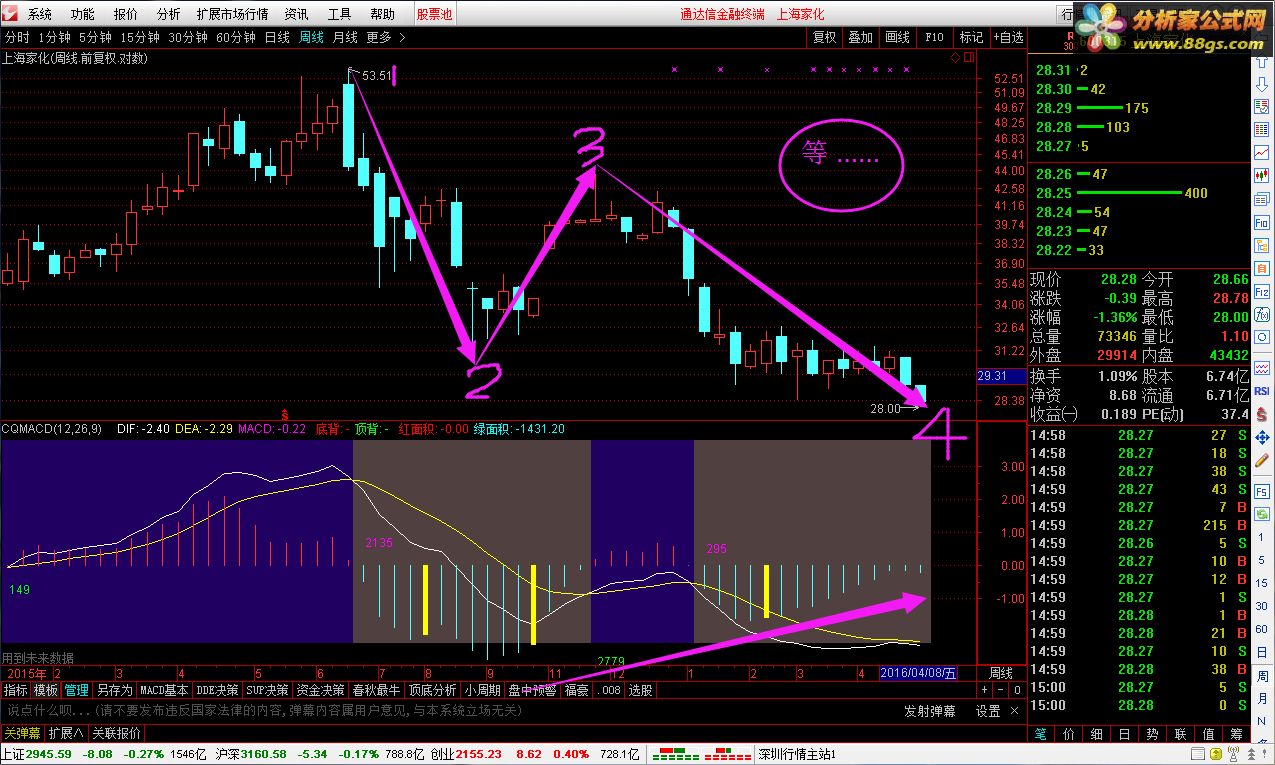This screenshot has height=765, width=1275.
Task: Select the 资金决策 indicator tab
Action: 320,690
